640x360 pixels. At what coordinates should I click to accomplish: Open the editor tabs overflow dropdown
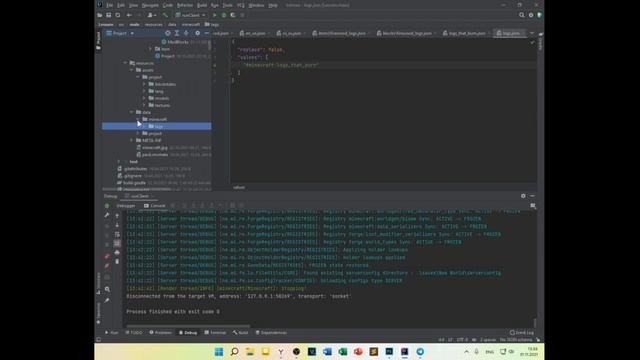pyautogui.click(x=532, y=33)
